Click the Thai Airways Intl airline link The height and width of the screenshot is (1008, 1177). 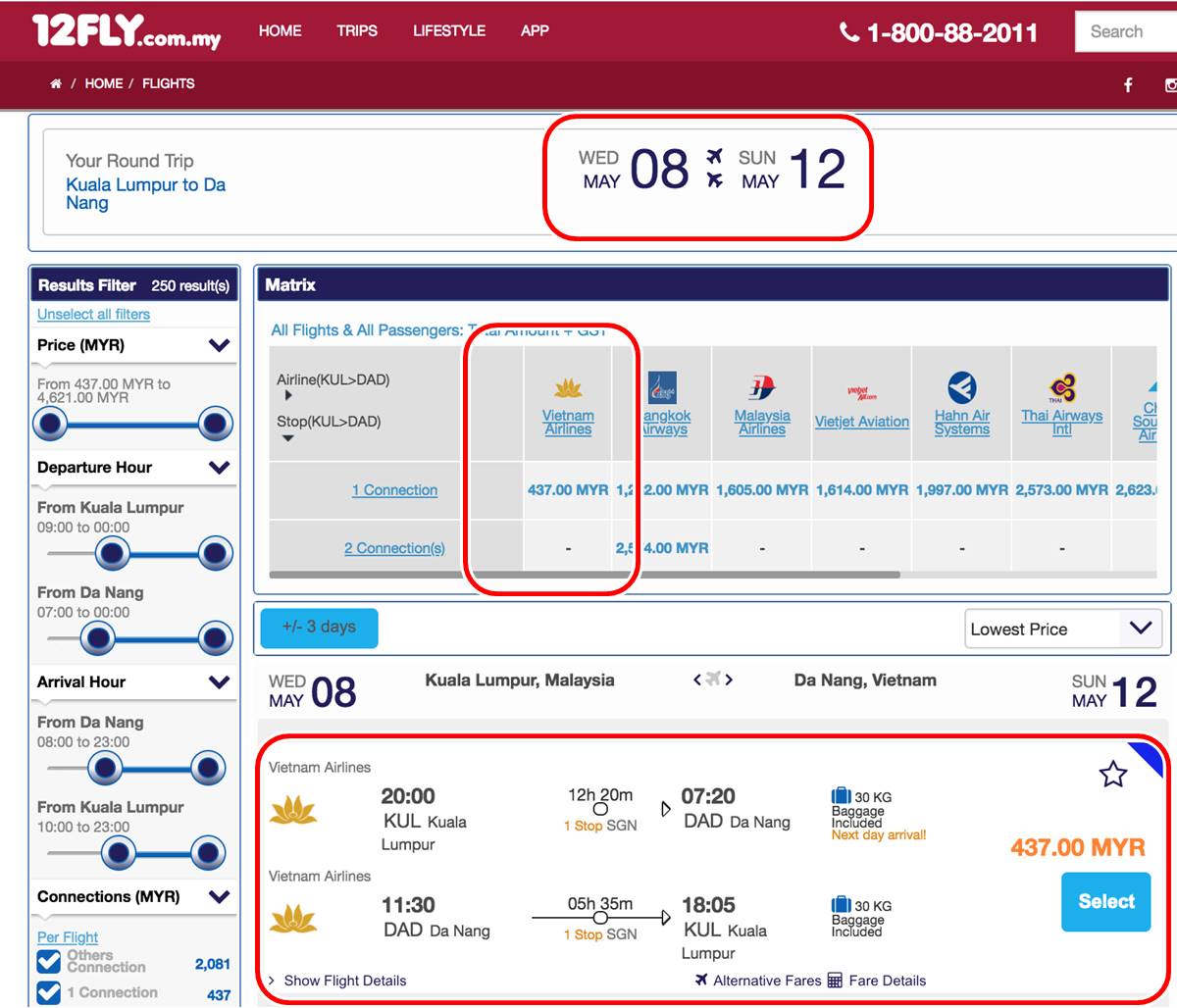click(x=1062, y=423)
